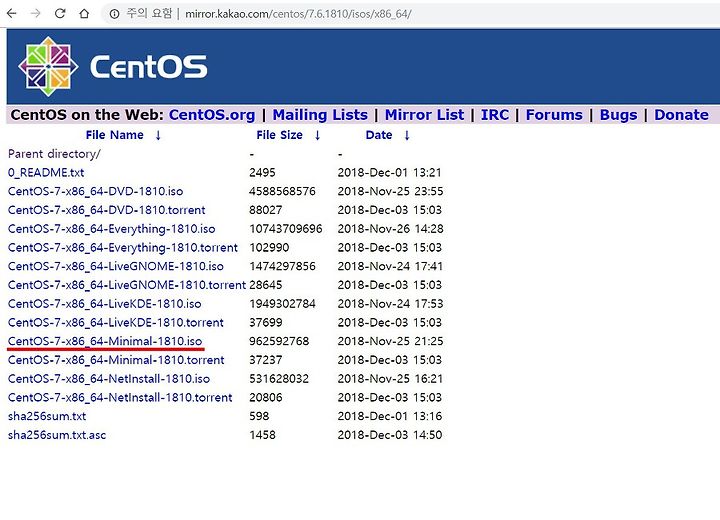Sort by Date arrow

click(407, 135)
